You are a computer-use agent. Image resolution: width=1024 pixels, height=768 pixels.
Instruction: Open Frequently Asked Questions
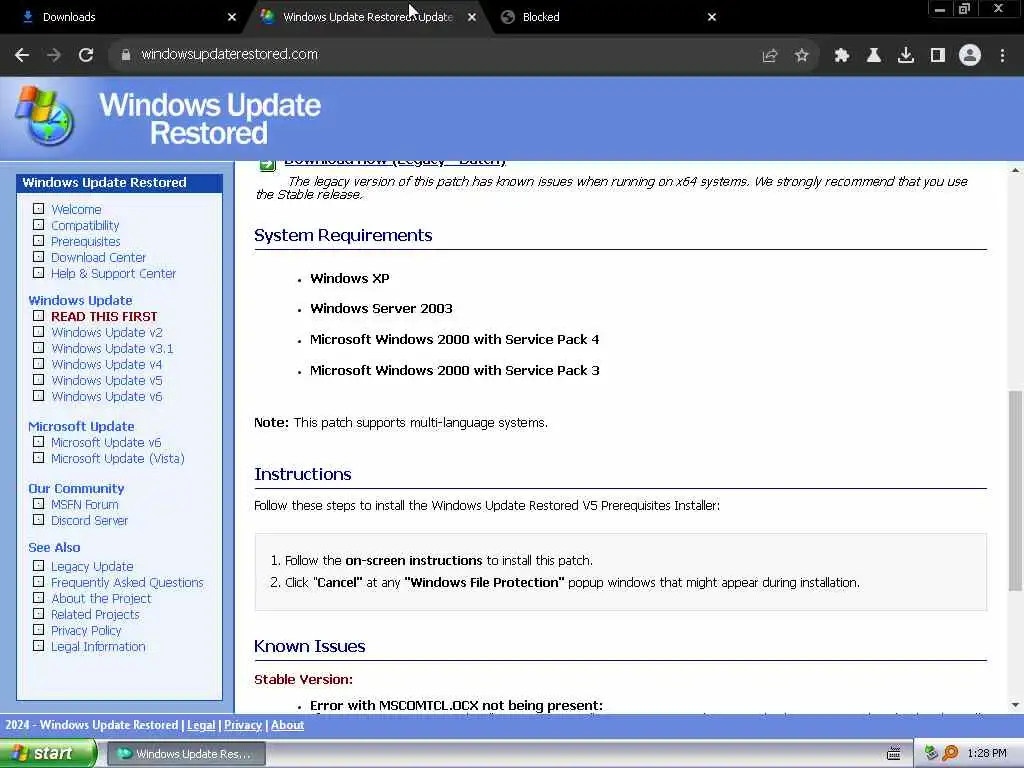click(127, 583)
